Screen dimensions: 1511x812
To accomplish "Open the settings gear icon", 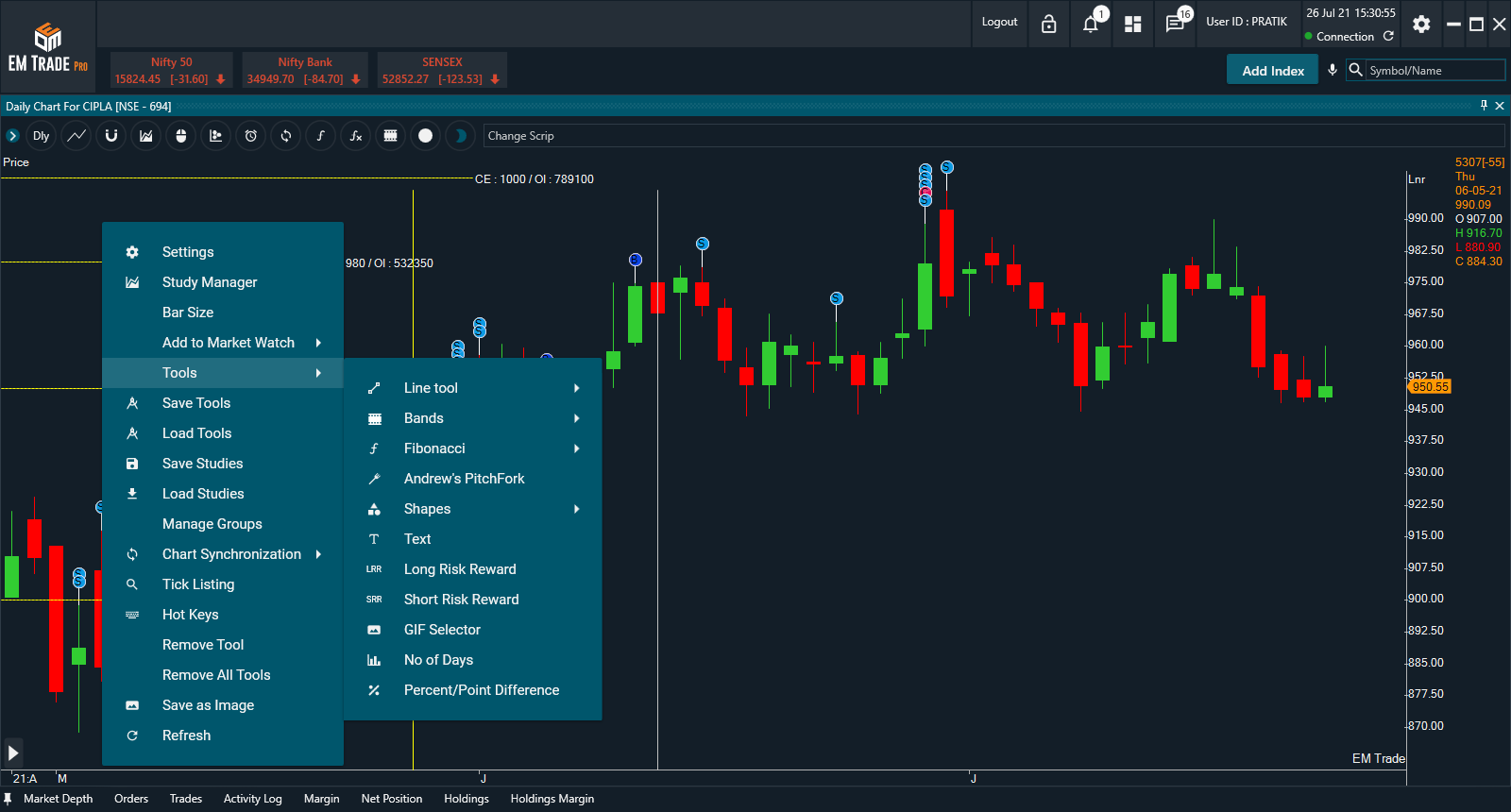I will [1421, 25].
